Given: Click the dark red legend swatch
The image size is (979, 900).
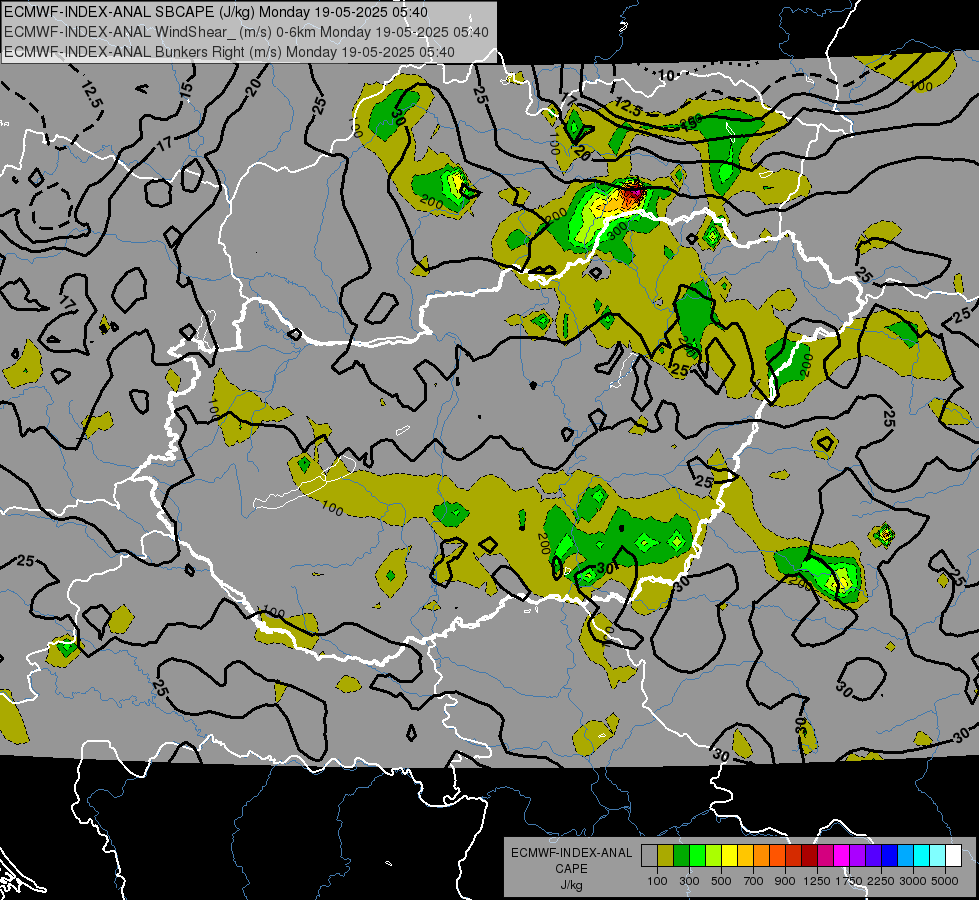Looking at the screenshot, I should (810, 856).
